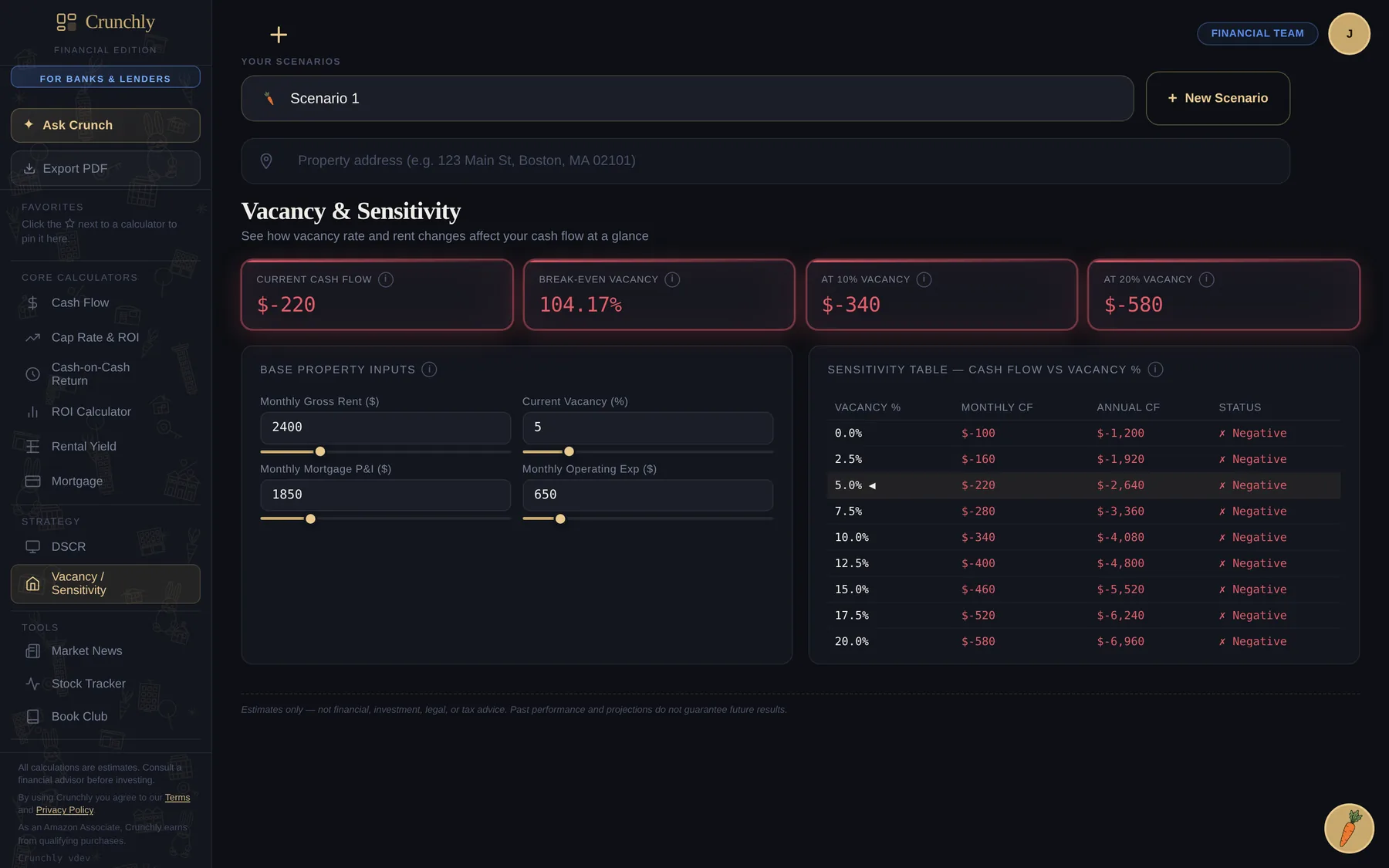1389x868 pixels.
Task: Click the Monthly Mortgage P&I input field
Action: 385,495
